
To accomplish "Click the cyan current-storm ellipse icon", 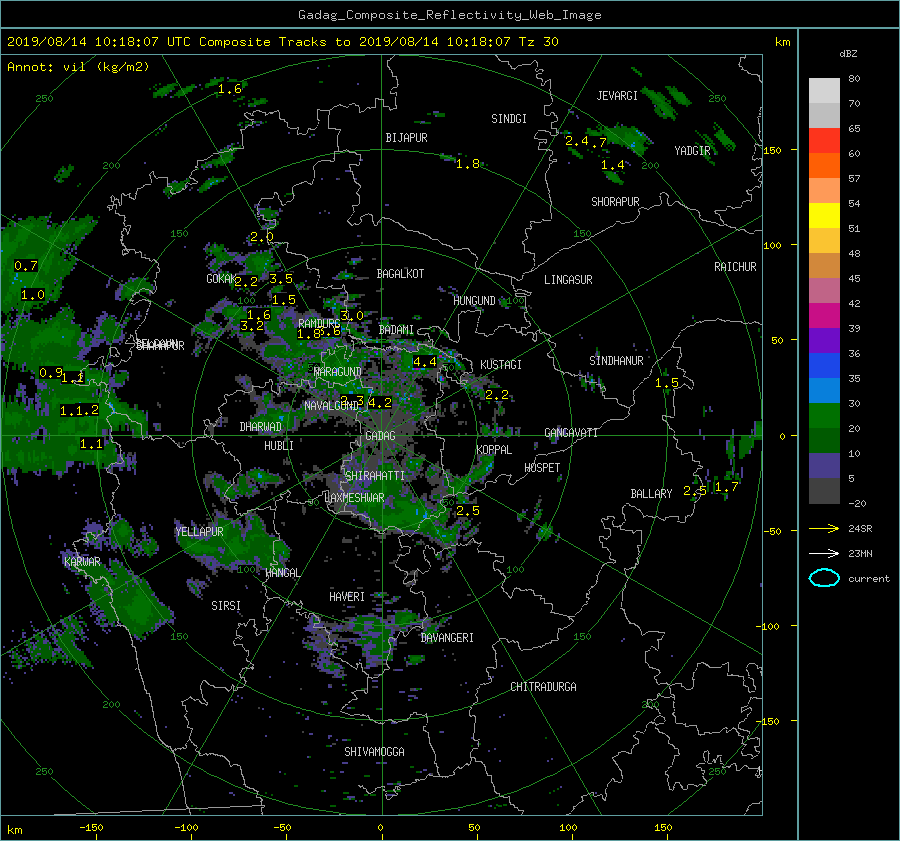I will coord(824,578).
